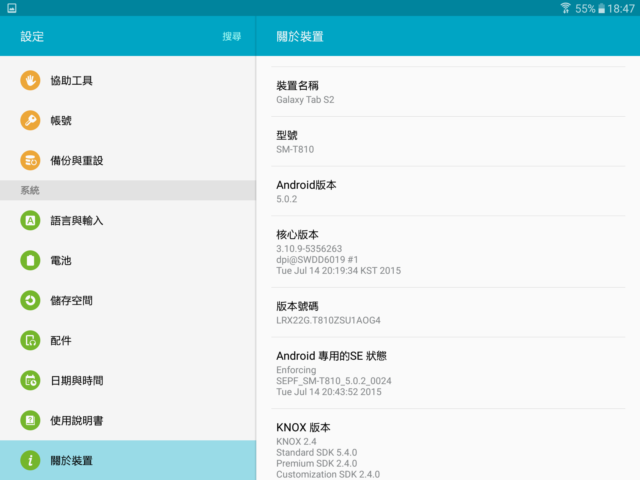Screen dimensions: 640x480
Task: Tap the 系統 section header
Action: tap(128, 190)
